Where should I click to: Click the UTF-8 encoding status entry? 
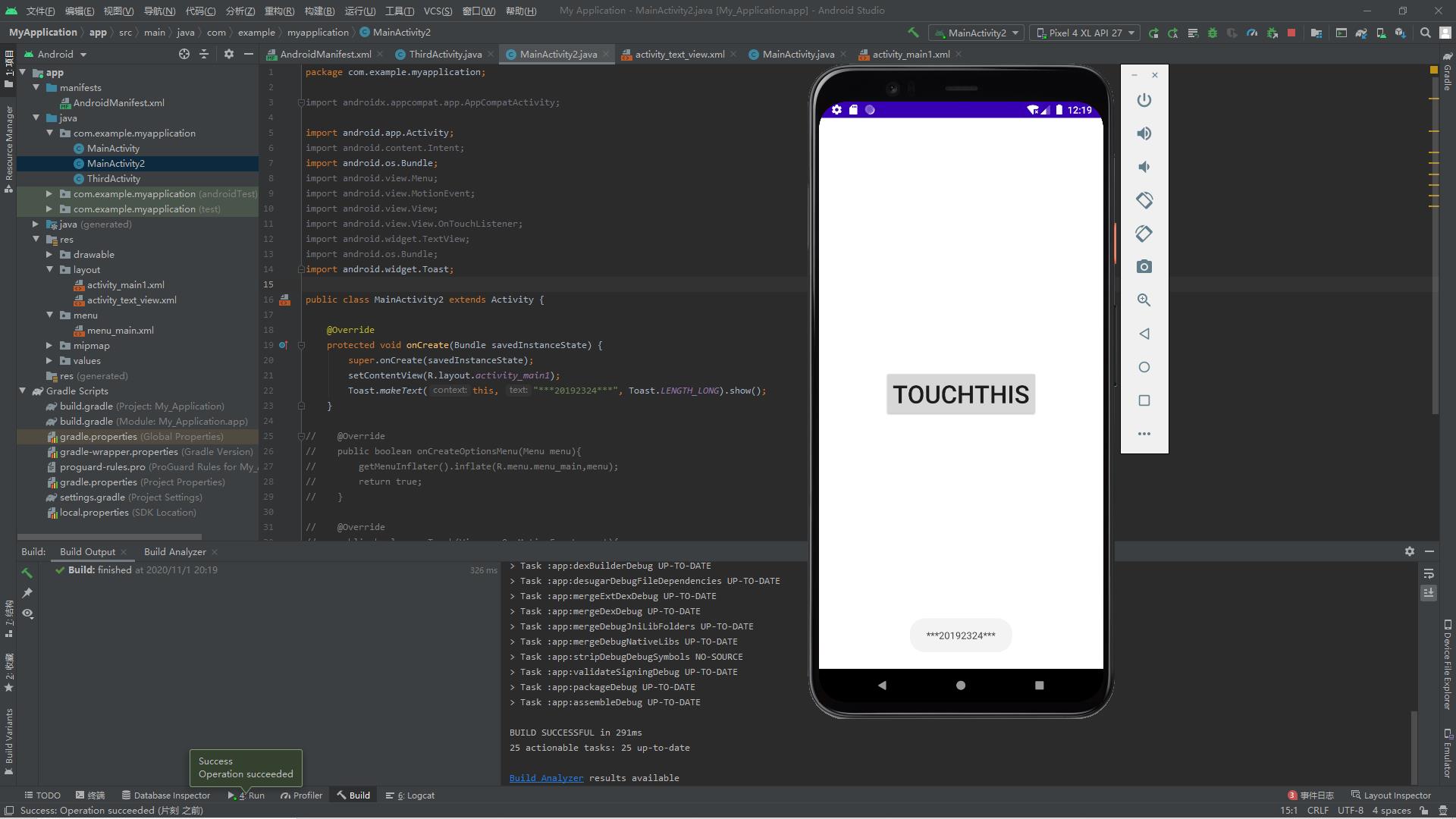click(1351, 811)
